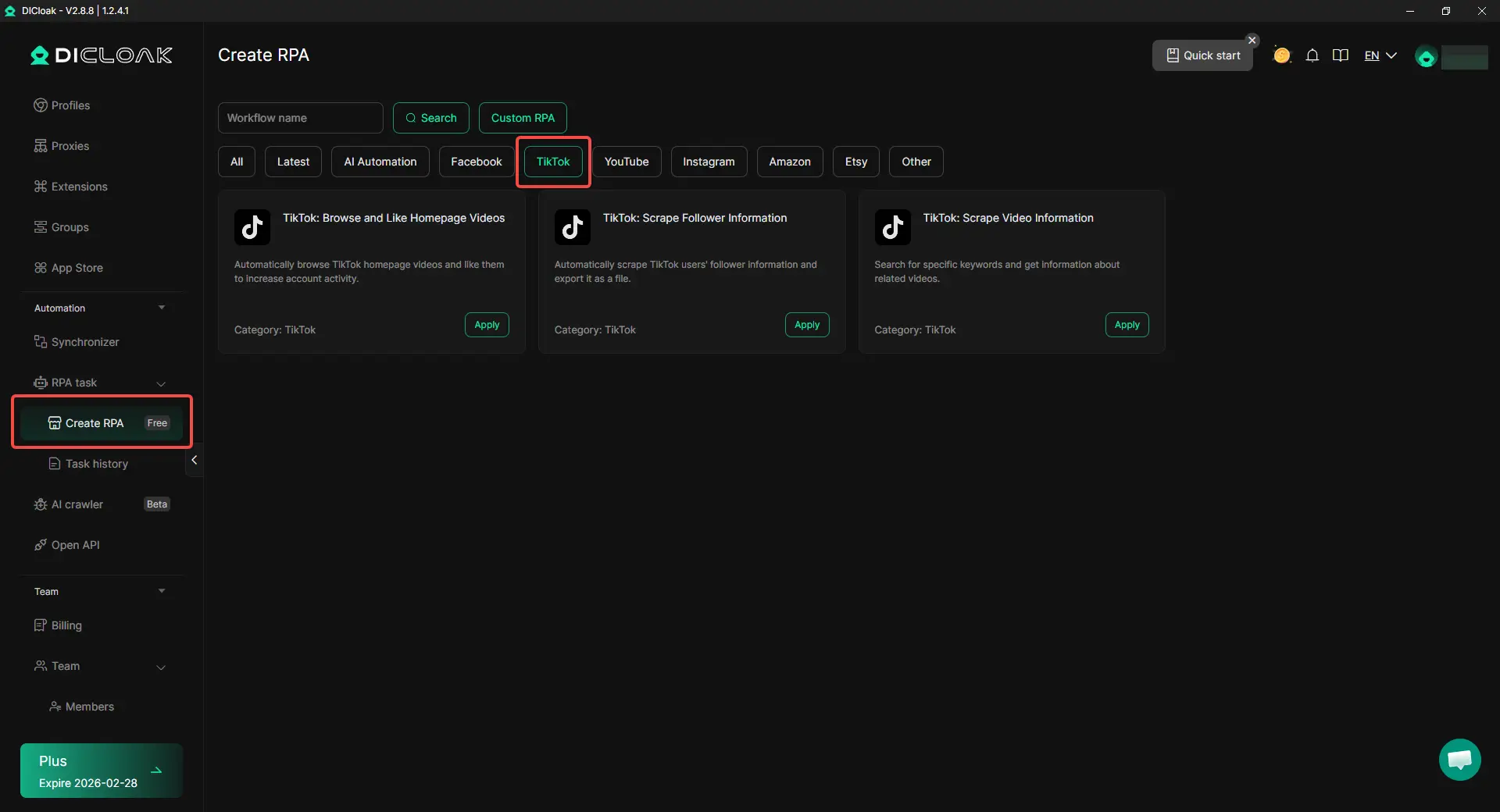Open the documentation book icon
The height and width of the screenshot is (812, 1500).
(1341, 55)
